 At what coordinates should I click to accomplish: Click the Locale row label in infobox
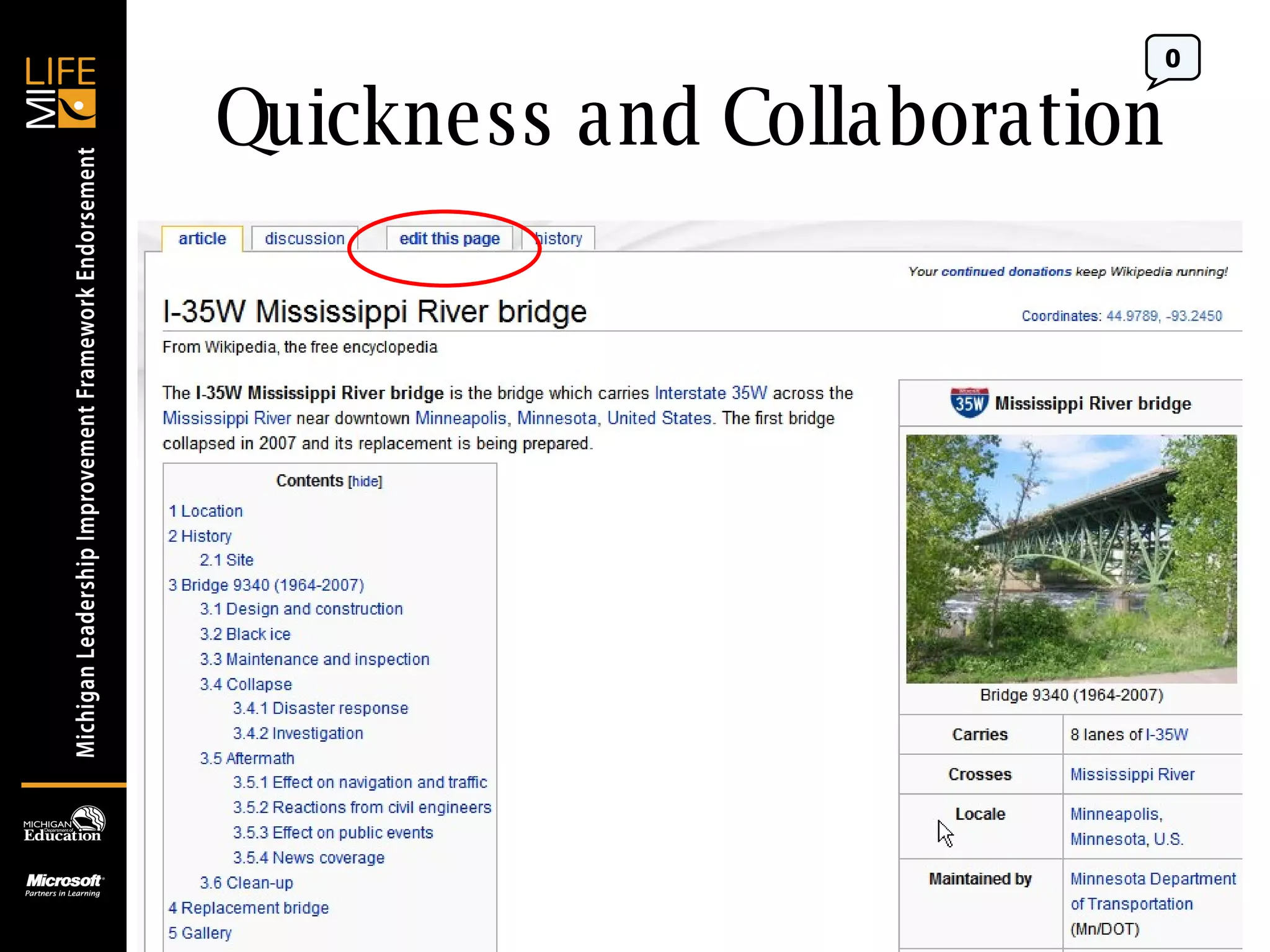[x=980, y=814]
